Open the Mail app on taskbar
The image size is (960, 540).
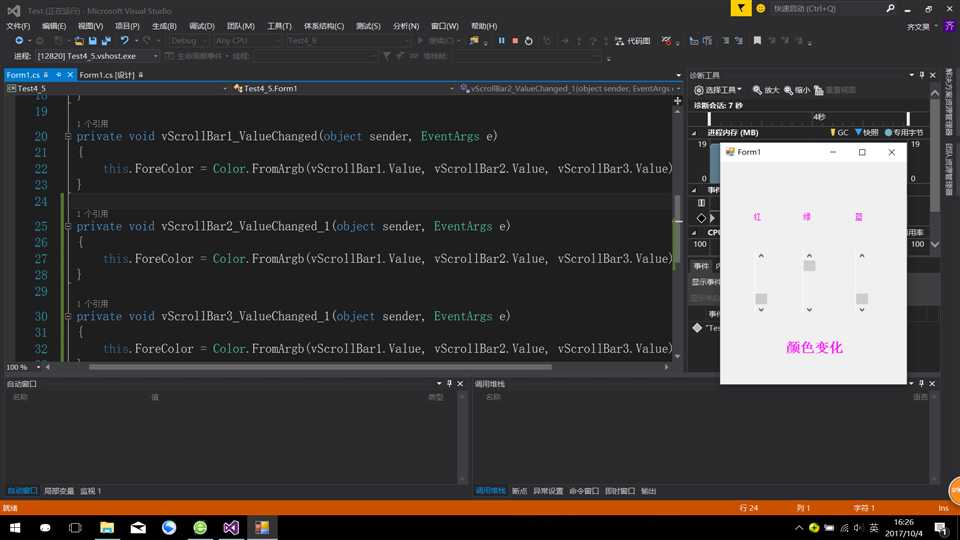(138, 527)
